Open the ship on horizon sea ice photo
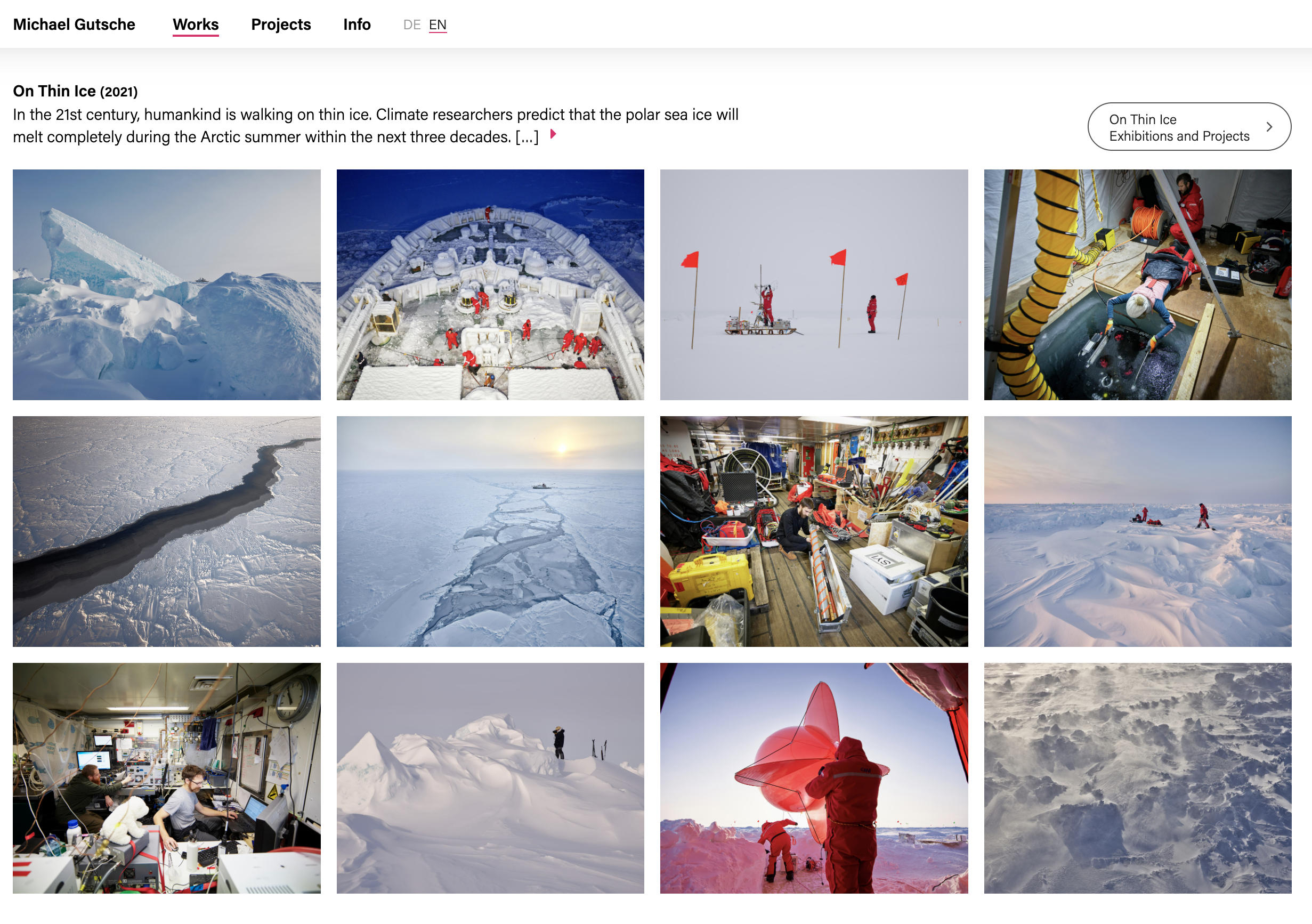This screenshot has height=924, width=1312. (x=490, y=531)
